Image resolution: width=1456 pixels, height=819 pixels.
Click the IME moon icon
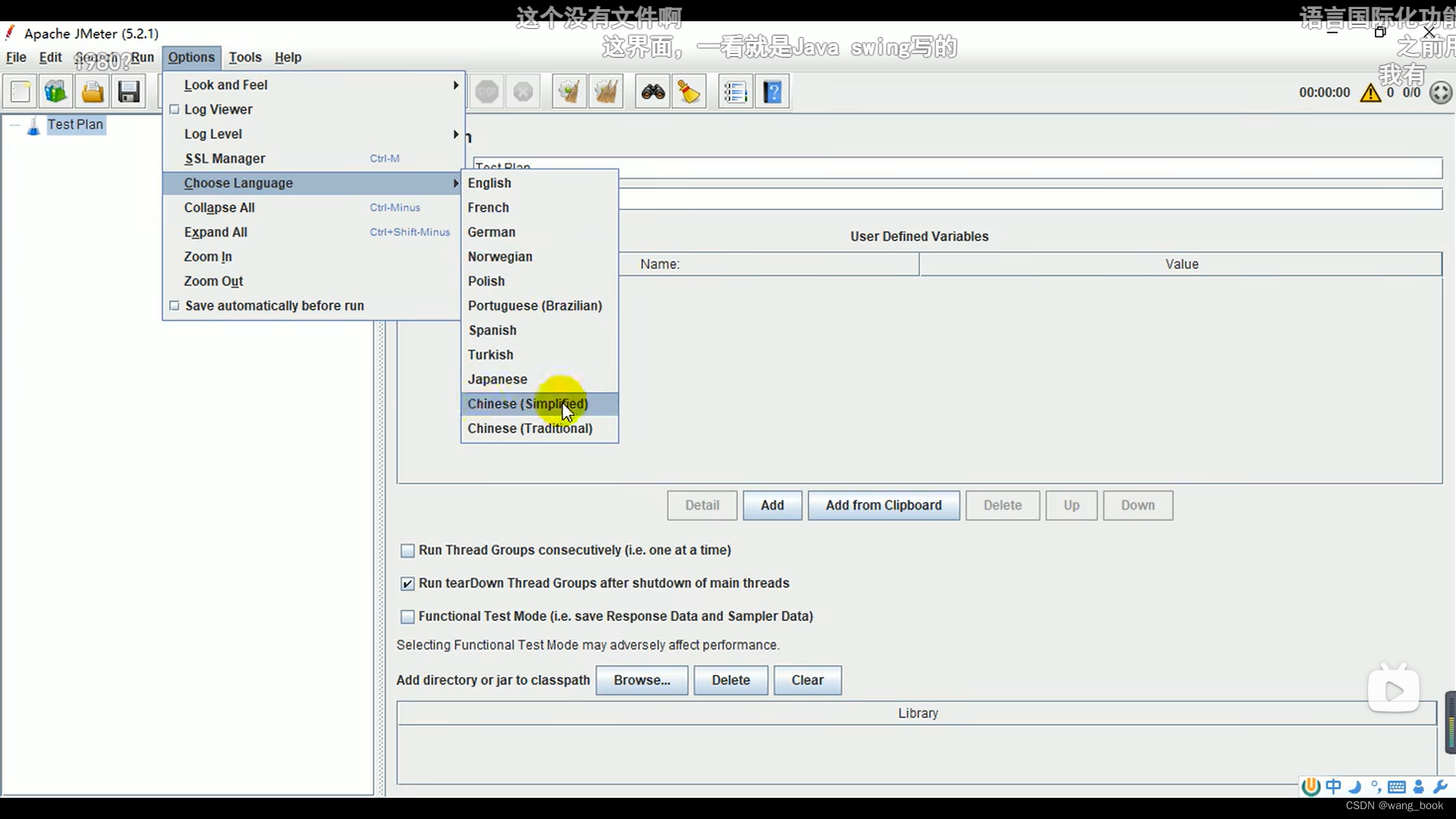(1355, 786)
